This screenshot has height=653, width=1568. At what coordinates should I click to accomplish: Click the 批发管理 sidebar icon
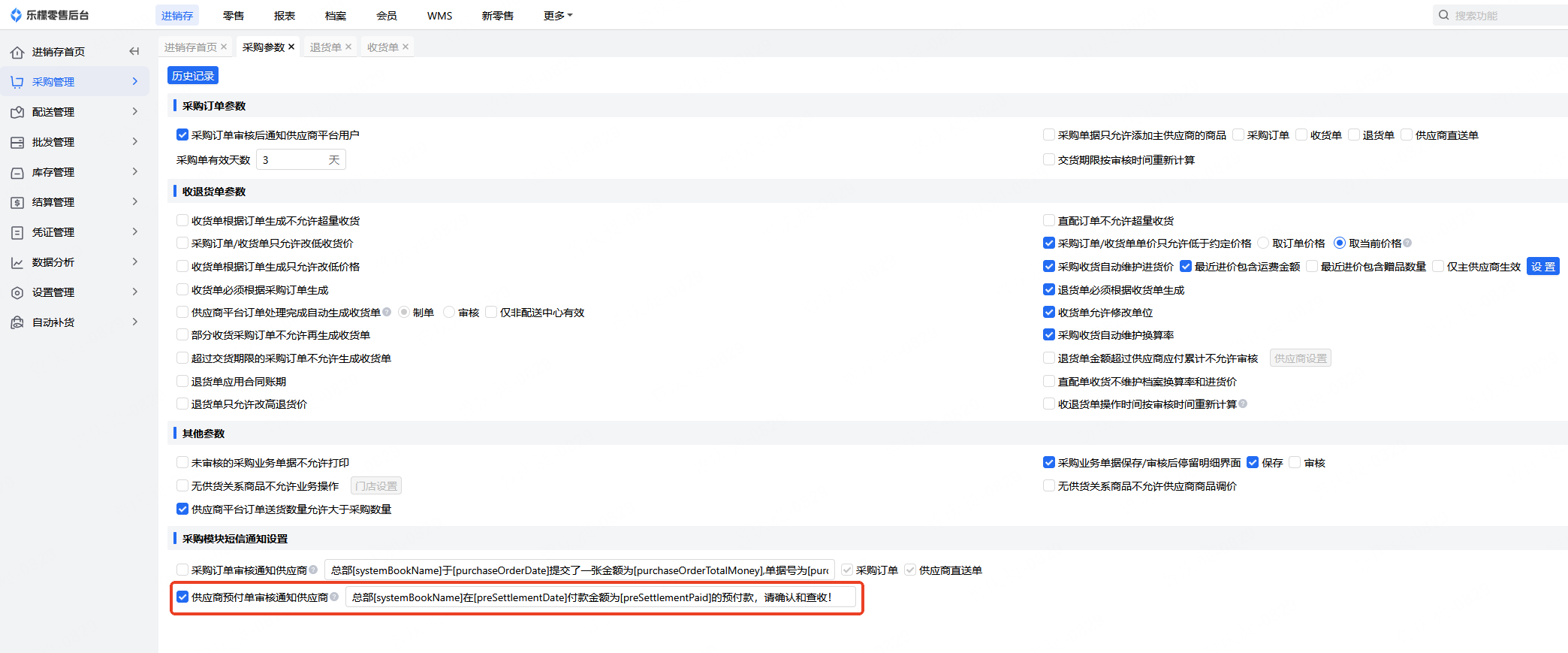(17, 142)
